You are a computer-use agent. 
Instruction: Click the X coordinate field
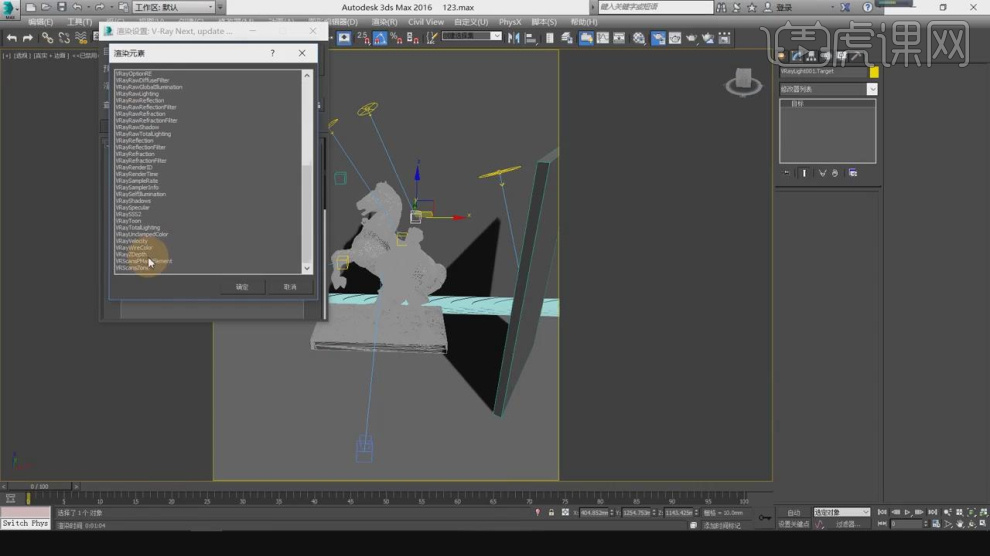(594, 512)
